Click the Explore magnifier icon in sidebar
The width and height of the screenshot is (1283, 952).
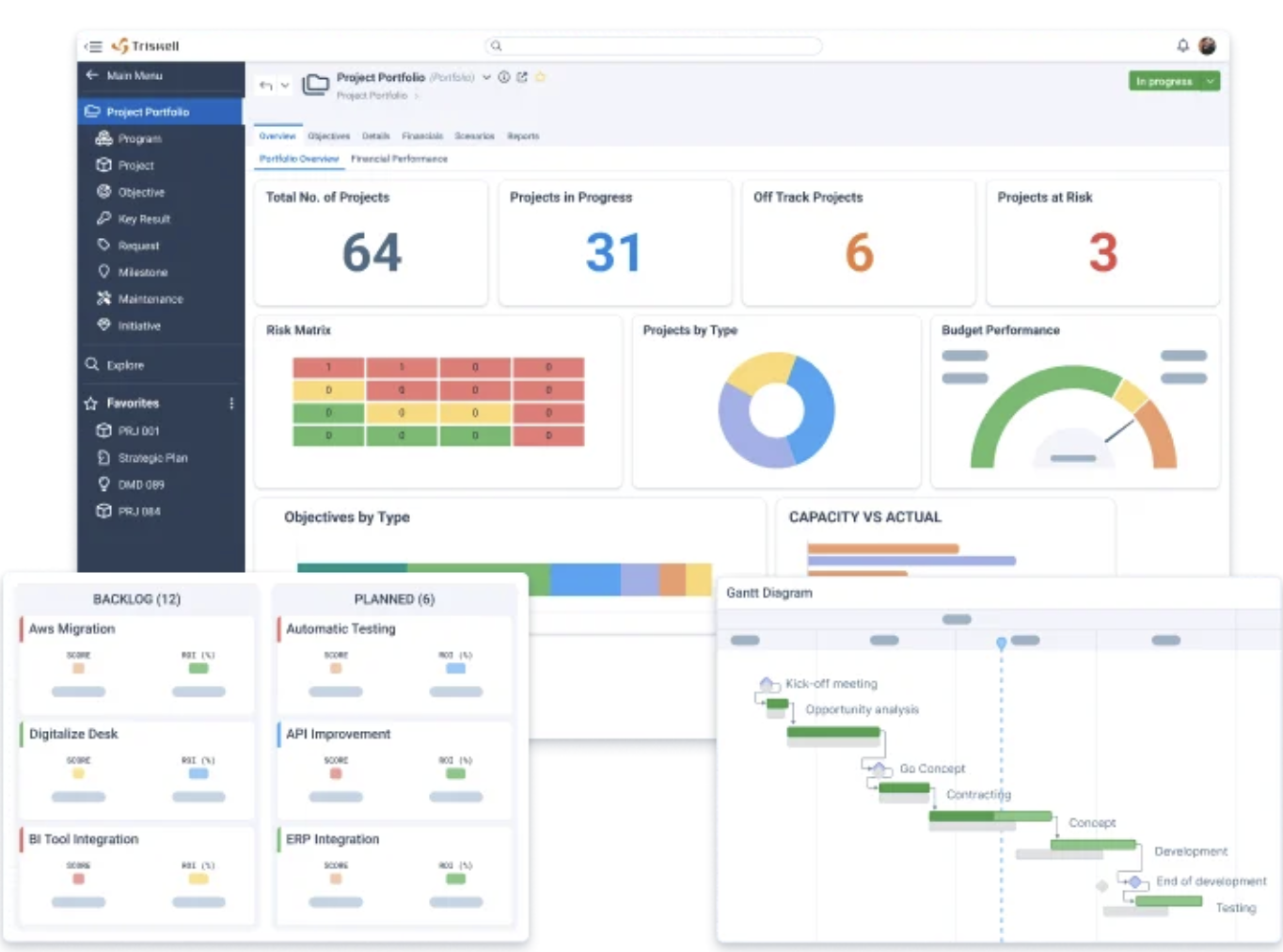[92, 364]
